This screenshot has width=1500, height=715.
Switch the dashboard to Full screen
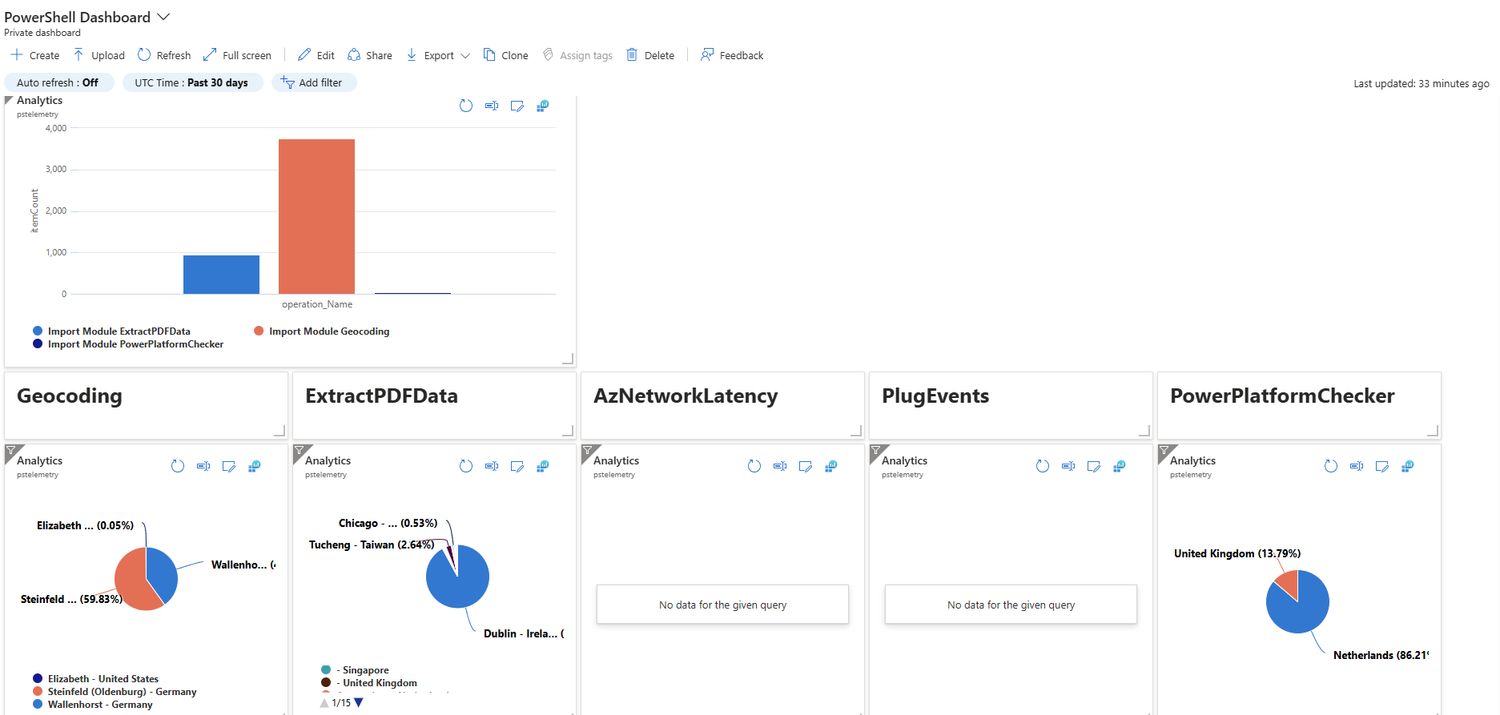point(237,55)
